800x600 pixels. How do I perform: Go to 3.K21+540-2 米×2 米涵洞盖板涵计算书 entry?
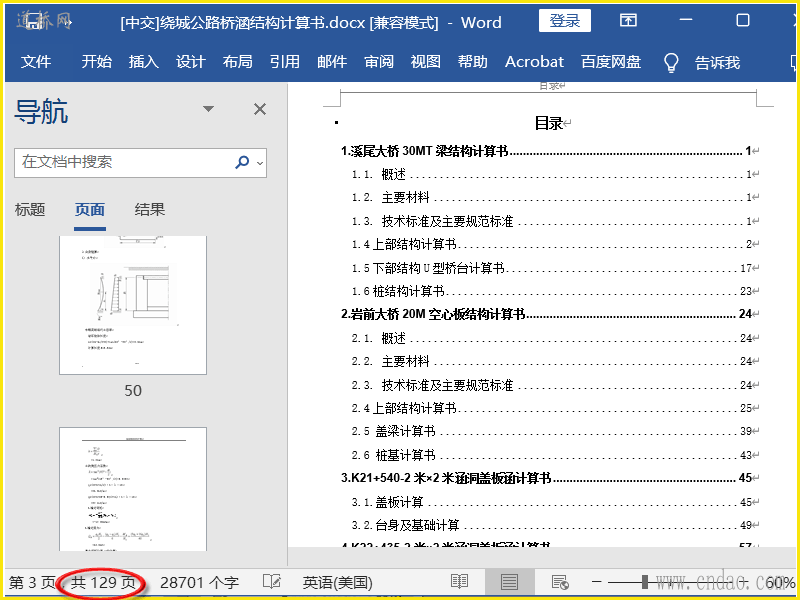tap(545, 478)
